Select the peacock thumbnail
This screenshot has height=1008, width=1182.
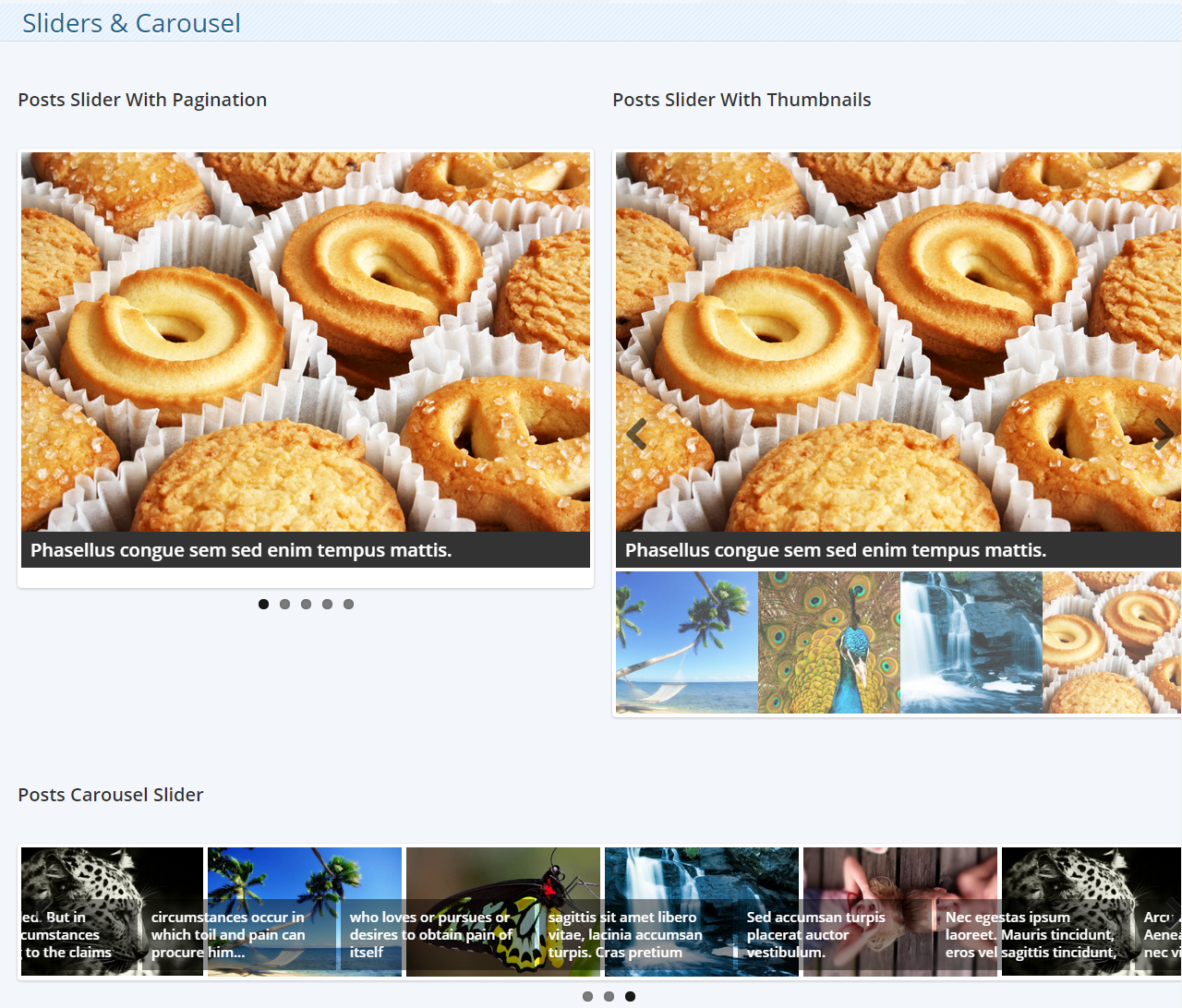point(828,642)
